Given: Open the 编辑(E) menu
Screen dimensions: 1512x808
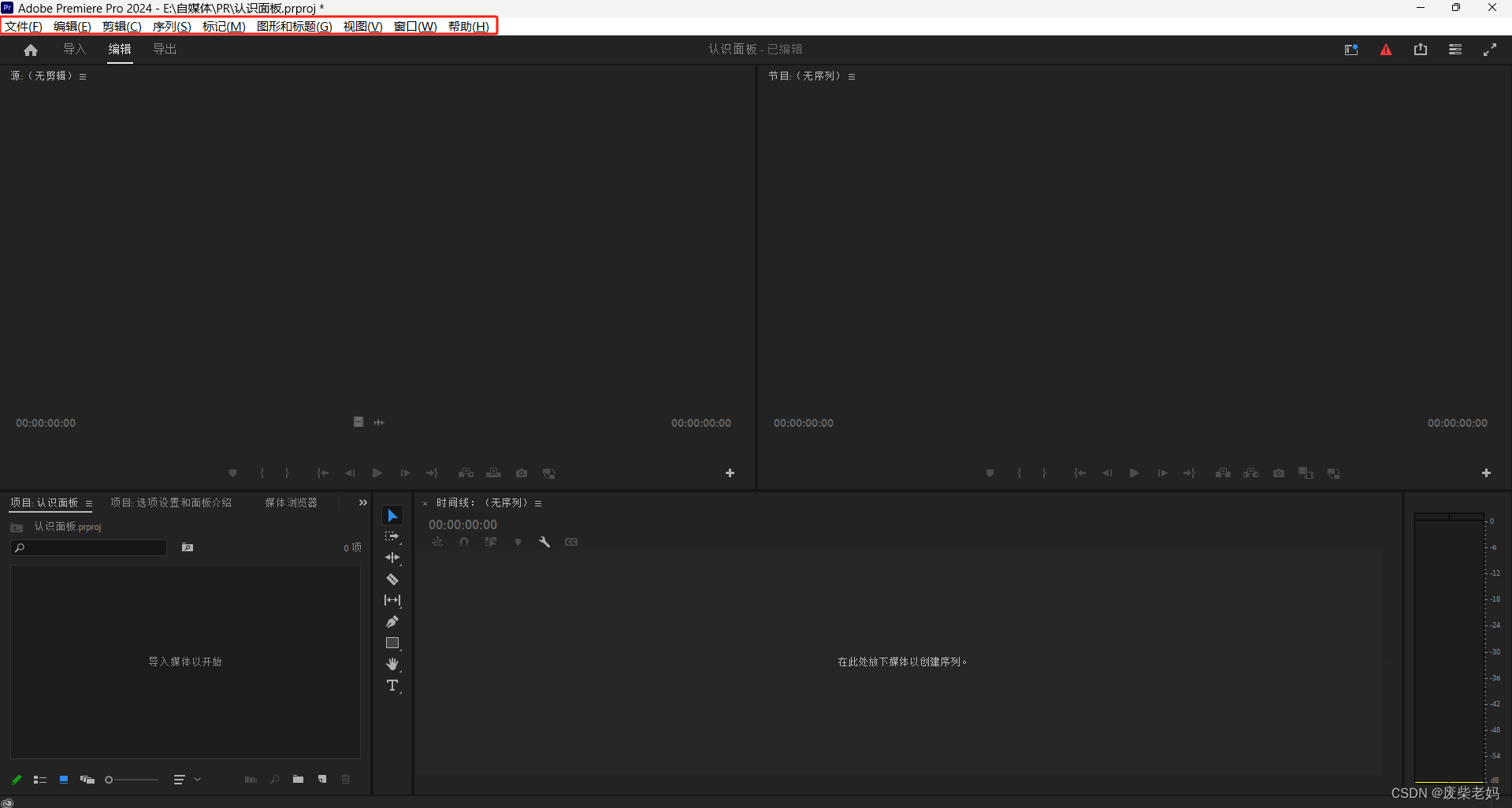Looking at the screenshot, I should pos(72,26).
